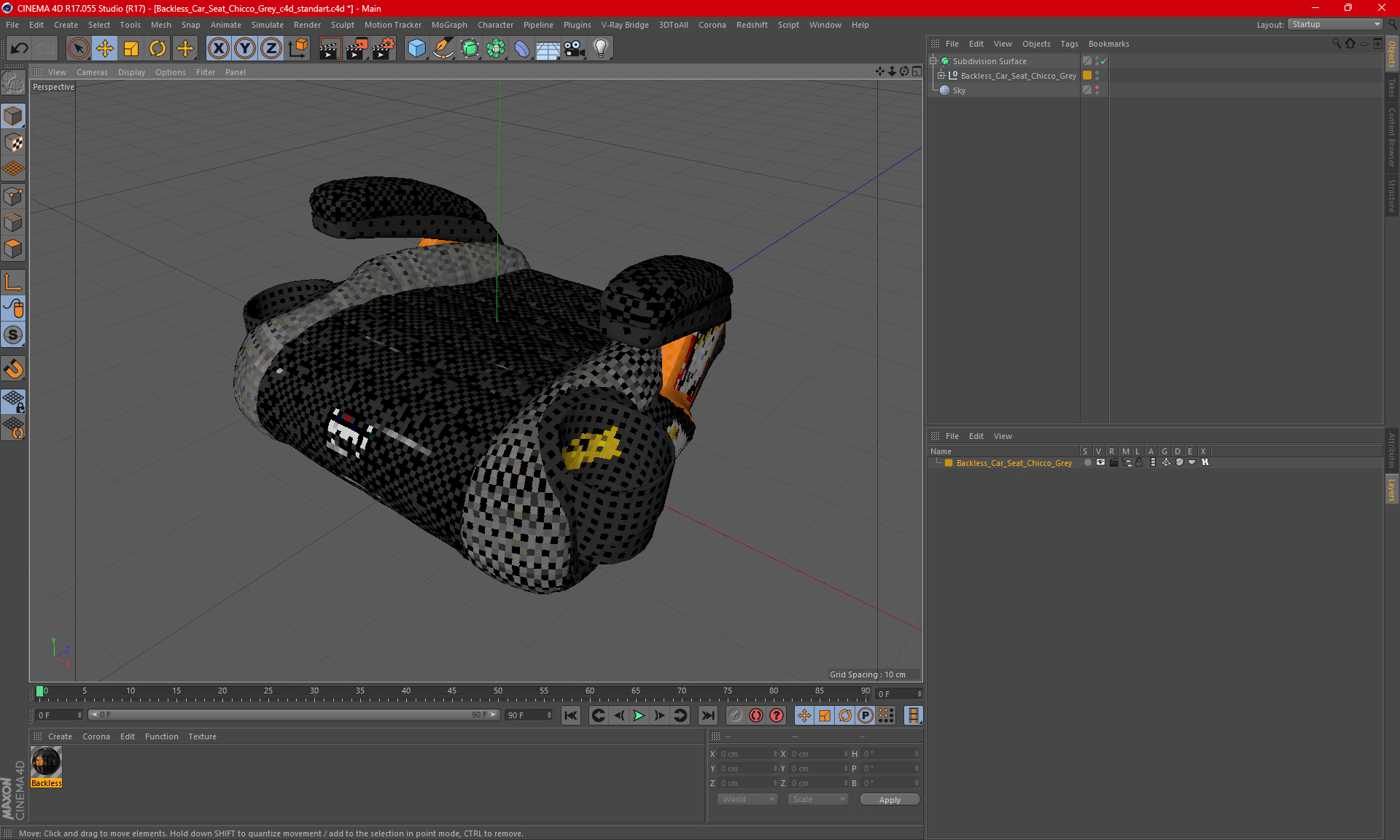Click the X position input field
Image resolution: width=1400 pixels, height=840 pixels.
tap(747, 754)
